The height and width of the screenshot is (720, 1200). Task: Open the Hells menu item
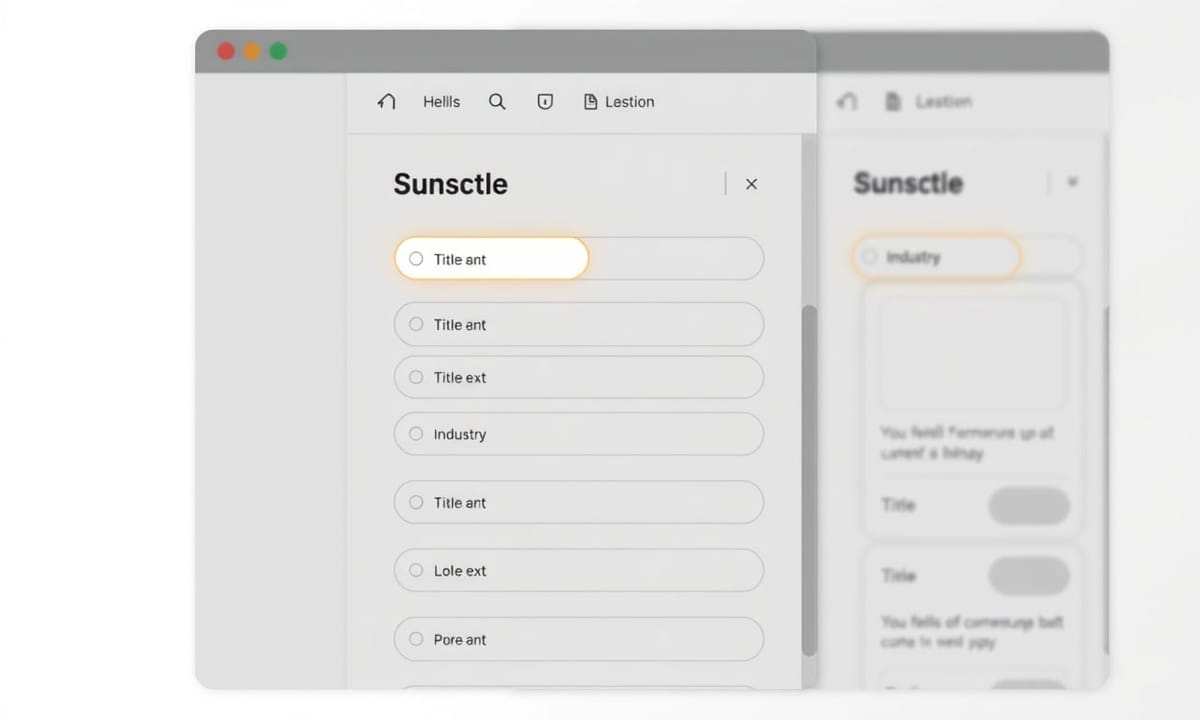[x=441, y=102]
